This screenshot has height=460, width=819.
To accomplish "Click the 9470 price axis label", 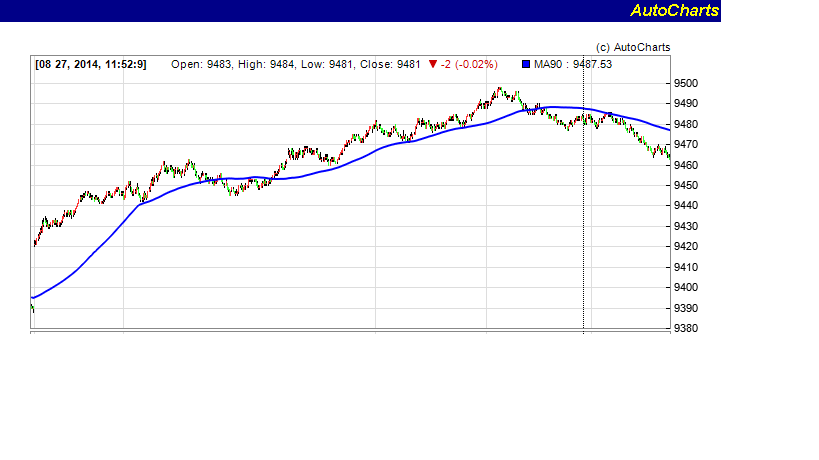I will [686, 144].
